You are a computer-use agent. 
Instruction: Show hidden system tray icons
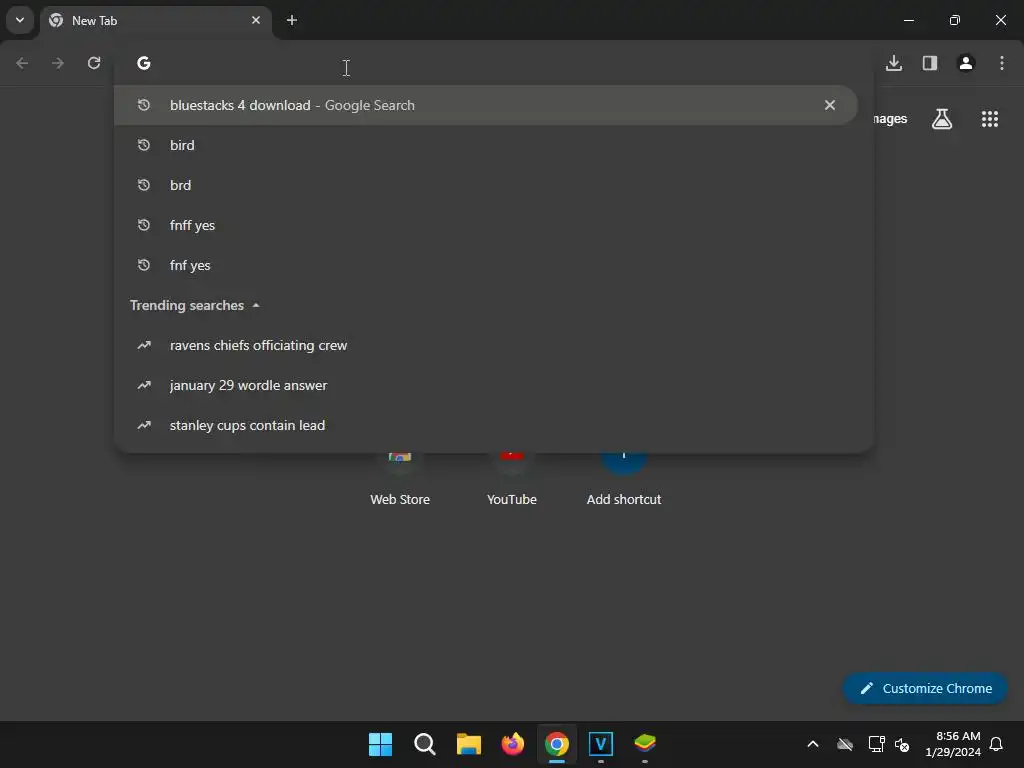(x=812, y=744)
